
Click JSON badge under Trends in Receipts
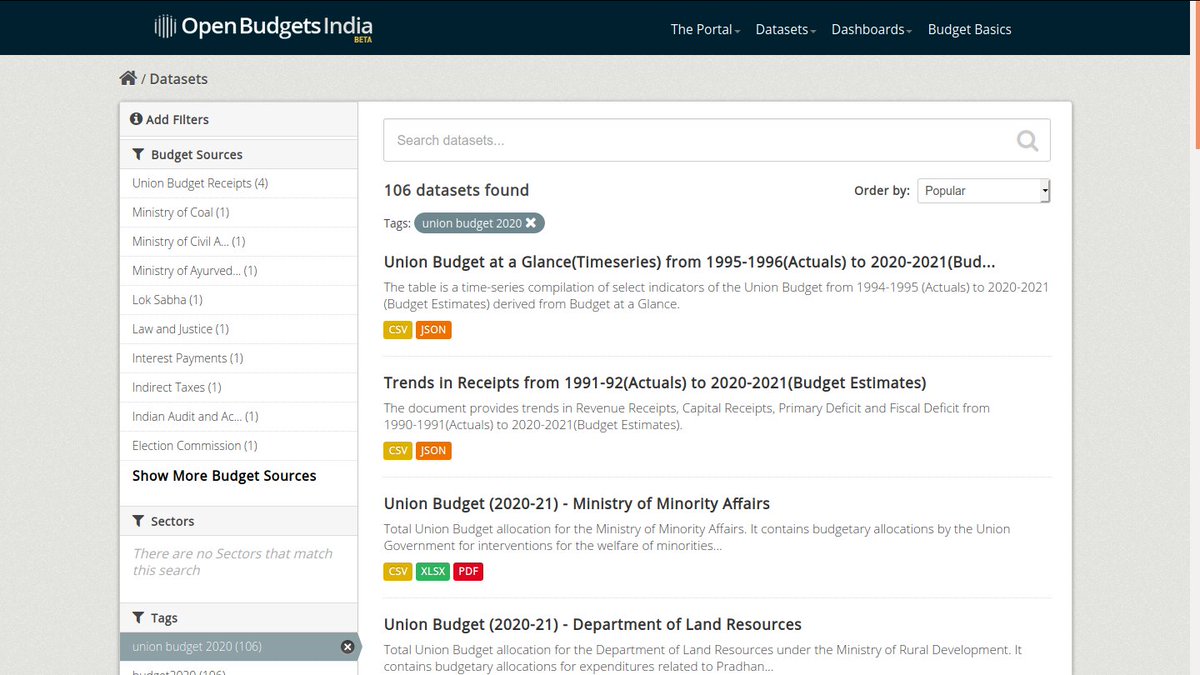pos(434,451)
